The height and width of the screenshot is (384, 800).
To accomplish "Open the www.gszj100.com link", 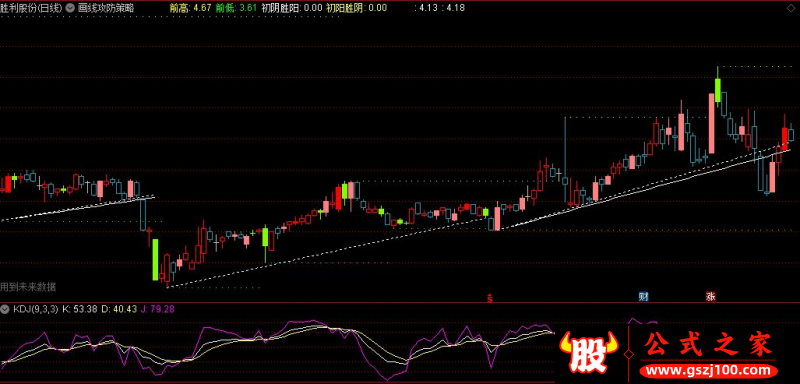I will (710, 370).
